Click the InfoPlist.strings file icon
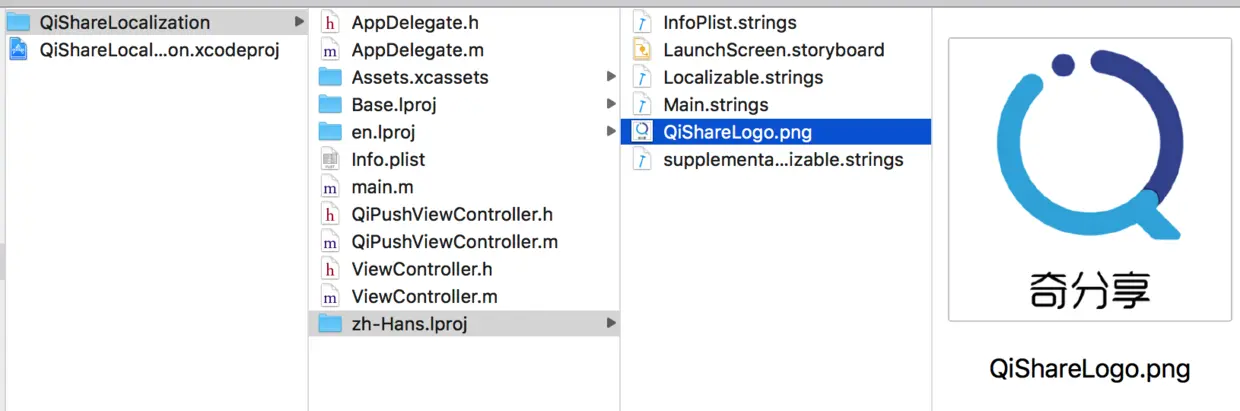Screen dimensions: 1240x411 642,22
